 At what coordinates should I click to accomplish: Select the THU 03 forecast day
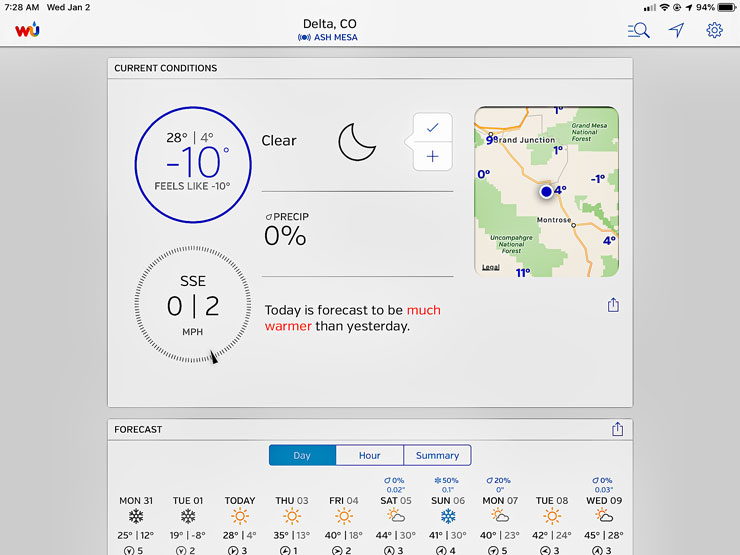[x=291, y=516]
